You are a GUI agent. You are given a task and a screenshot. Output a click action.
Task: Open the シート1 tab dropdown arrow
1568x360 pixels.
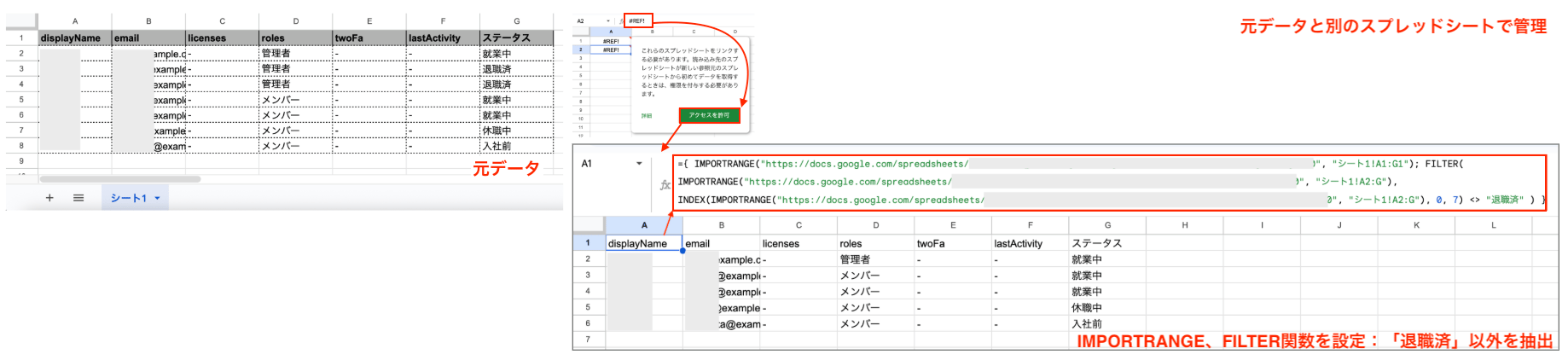(x=157, y=198)
